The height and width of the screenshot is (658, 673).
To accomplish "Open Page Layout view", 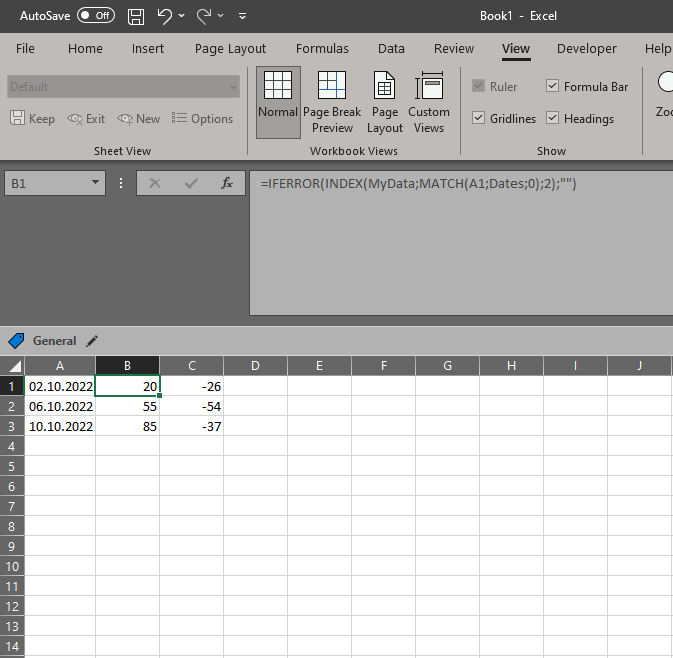I will (x=384, y=102).
